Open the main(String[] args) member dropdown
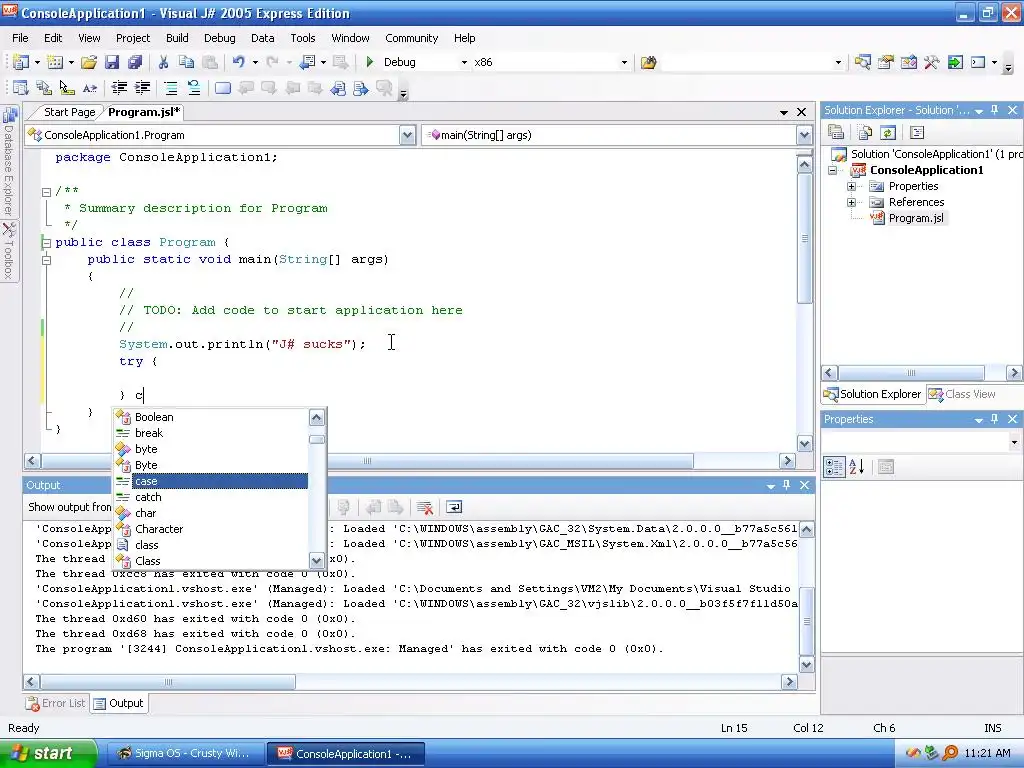Image resolution: width=1024 pixels, height=768 pixels. [804, 135]
